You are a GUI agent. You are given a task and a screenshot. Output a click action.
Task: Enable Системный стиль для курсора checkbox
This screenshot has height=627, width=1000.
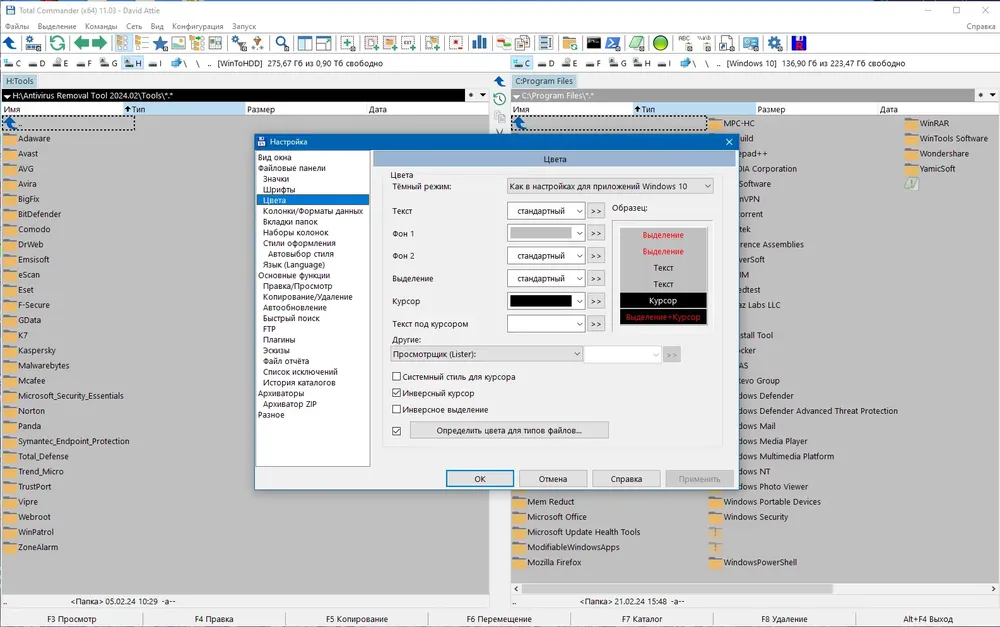(x=396, y=376)
